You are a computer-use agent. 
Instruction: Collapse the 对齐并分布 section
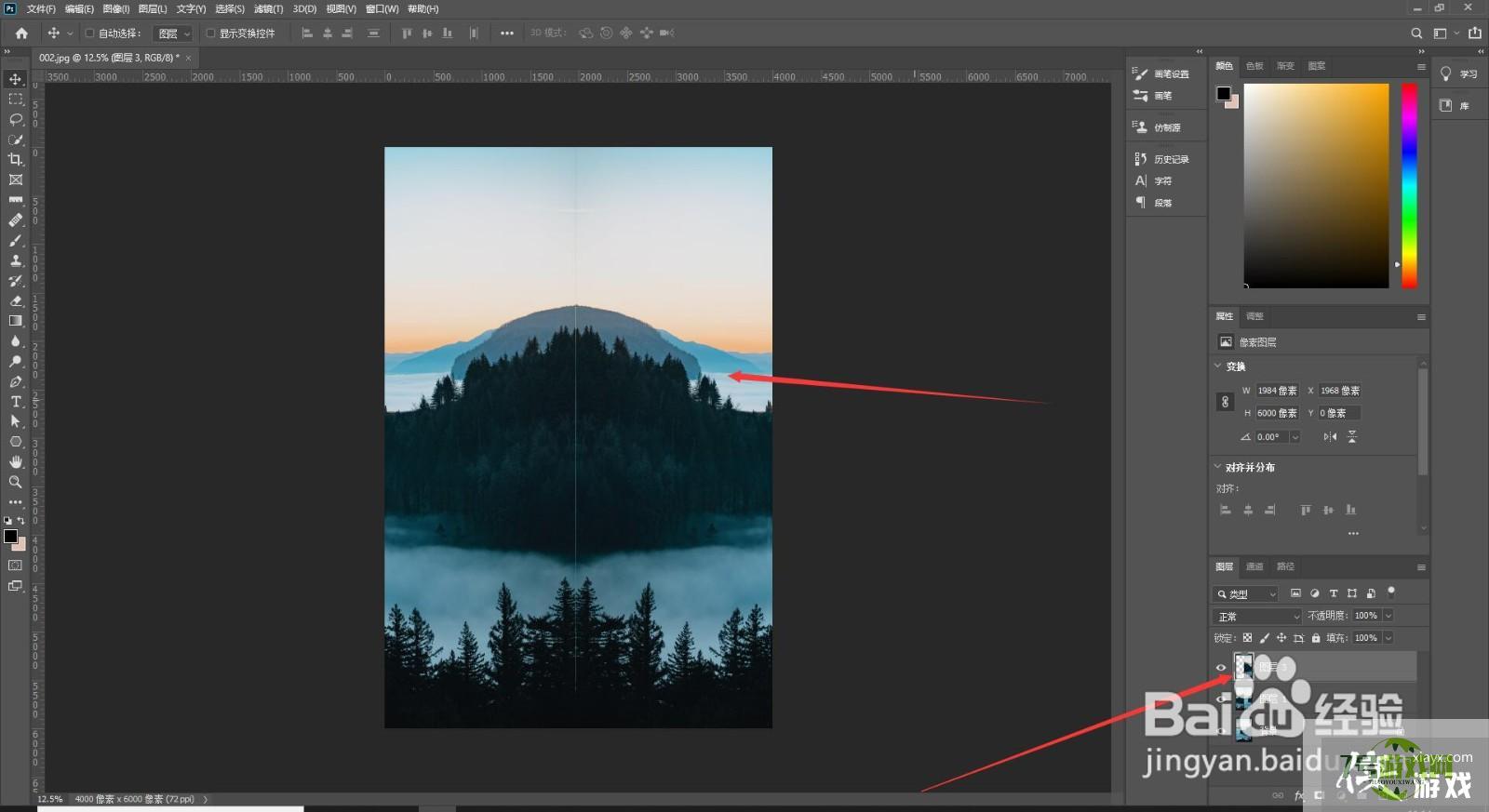tap(1218, 467)
